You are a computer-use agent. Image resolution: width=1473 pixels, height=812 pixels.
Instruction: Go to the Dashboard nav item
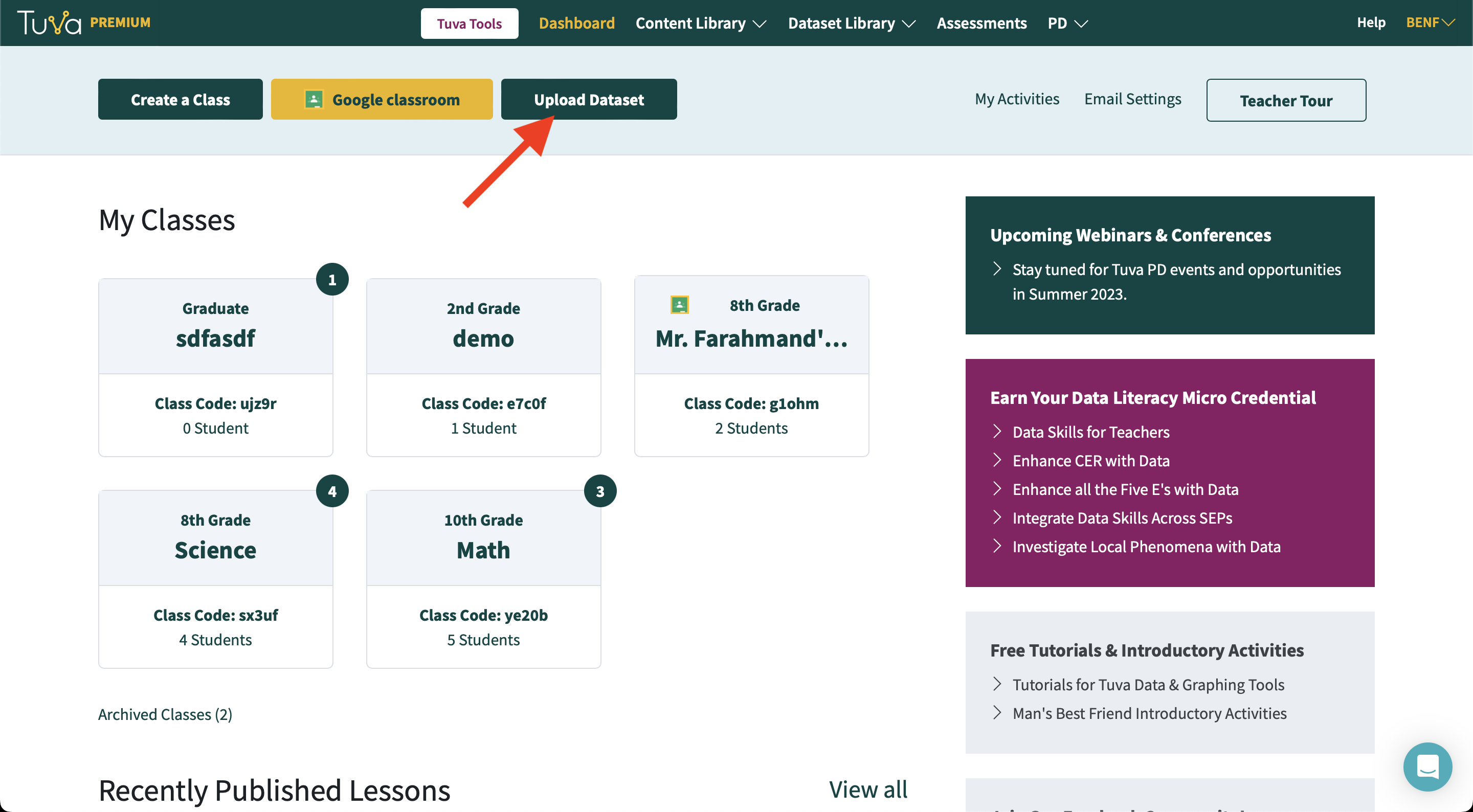point(576,24)
